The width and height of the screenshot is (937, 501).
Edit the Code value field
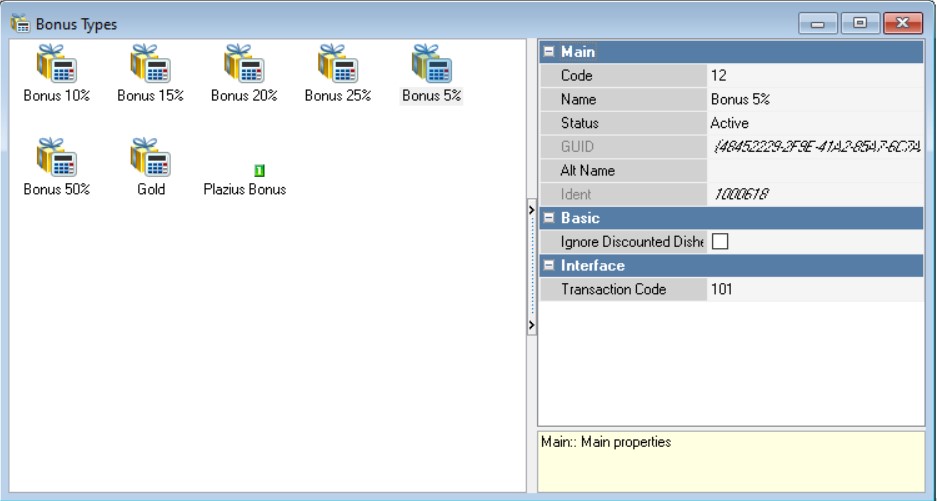pyautogui.click(x=814, y=76)
